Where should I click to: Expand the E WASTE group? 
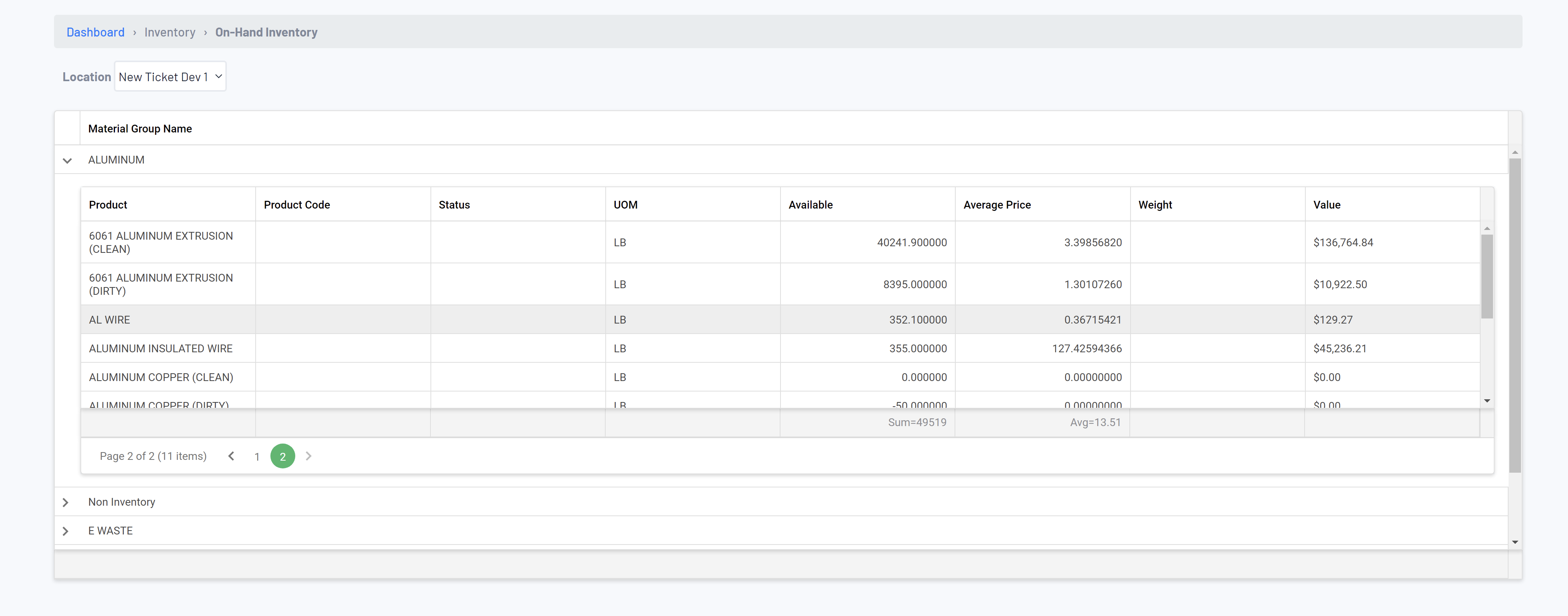tap(66, 531)
